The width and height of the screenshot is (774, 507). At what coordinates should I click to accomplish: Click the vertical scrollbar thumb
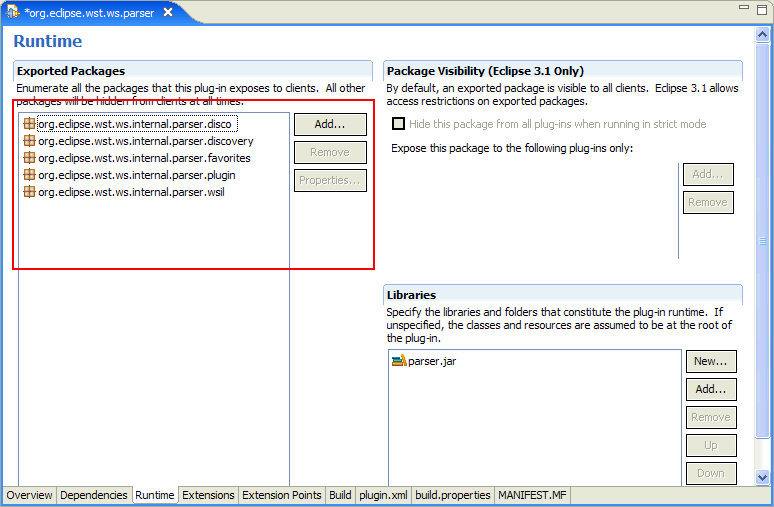click(x=762, y=240)
